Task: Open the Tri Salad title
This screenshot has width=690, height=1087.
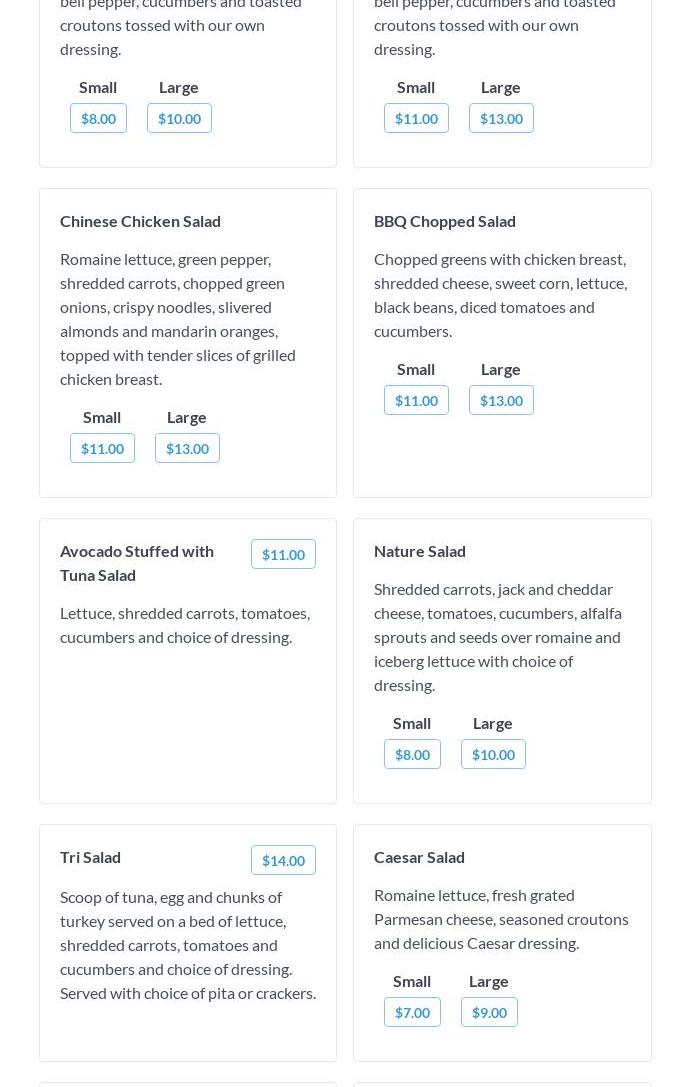Action: point(90,857)
